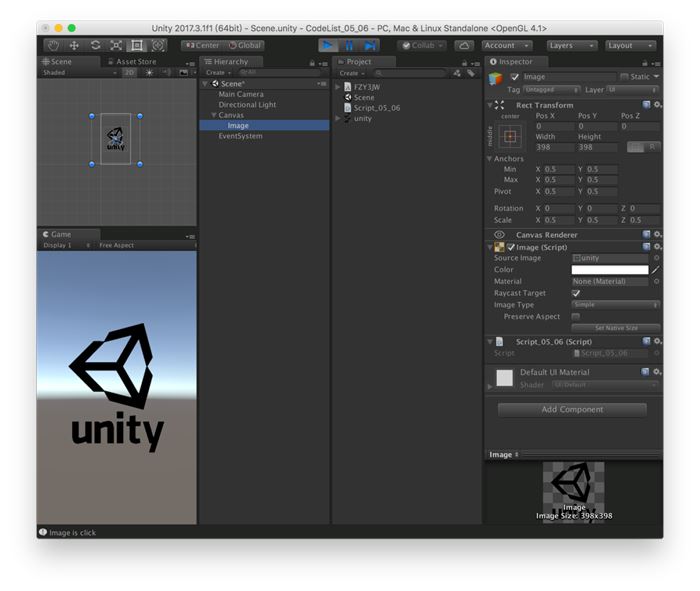Click the Step frame button
Screen dimensions: 700x591
tap(370, 45)
